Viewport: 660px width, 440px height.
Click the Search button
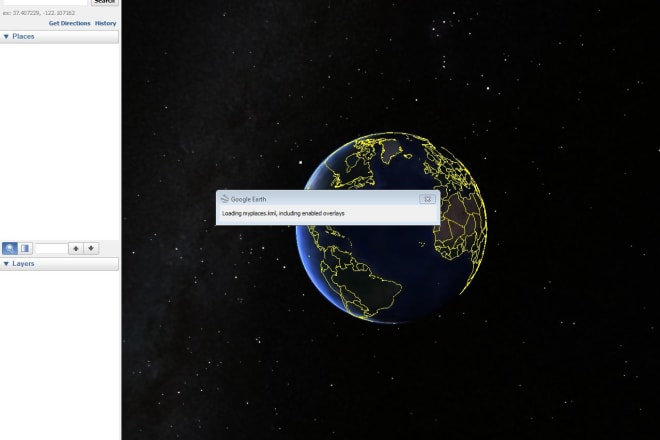pos(104,2)
